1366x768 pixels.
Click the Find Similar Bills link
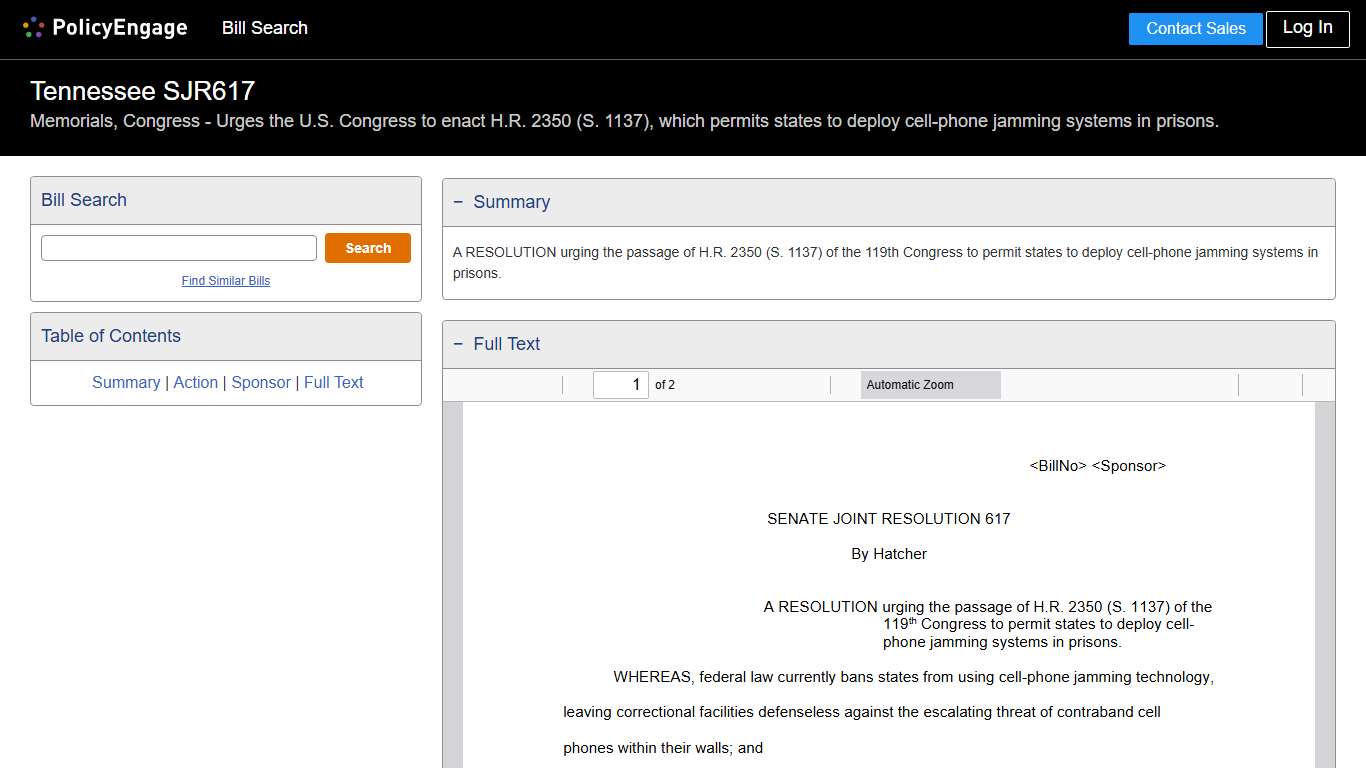tap(225, 281)
